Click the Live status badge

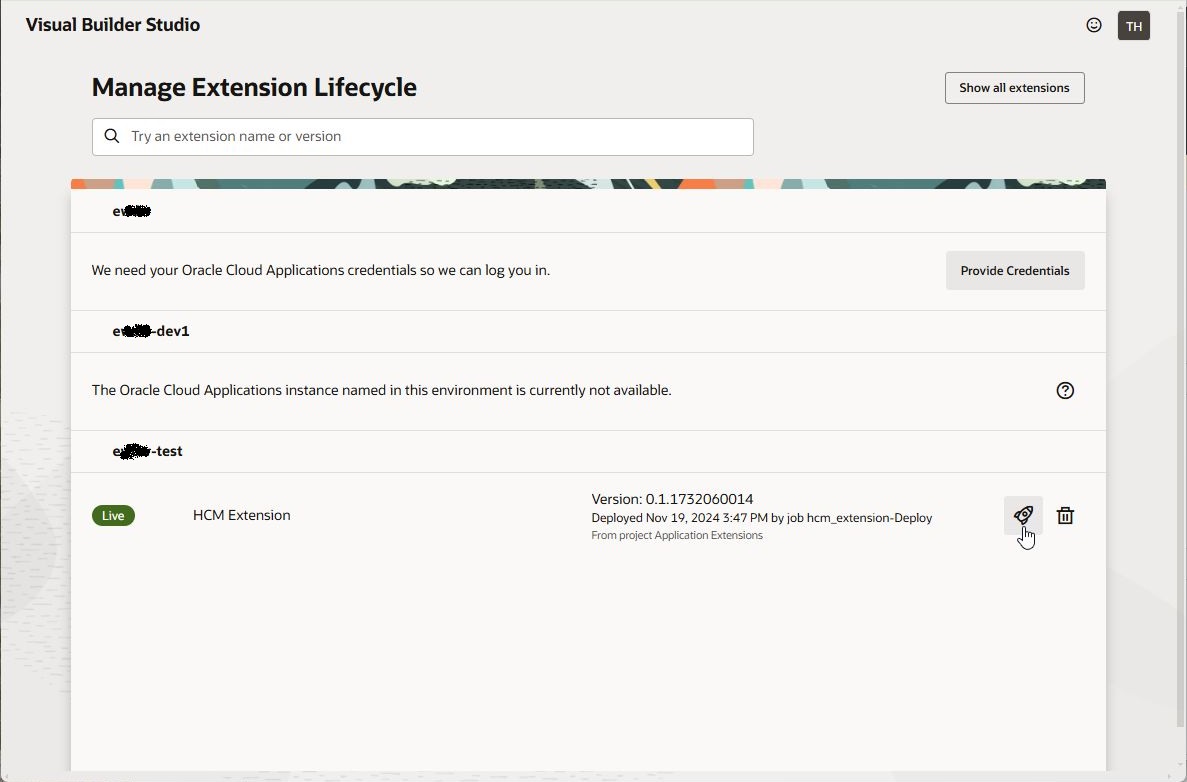pos(114,516)
